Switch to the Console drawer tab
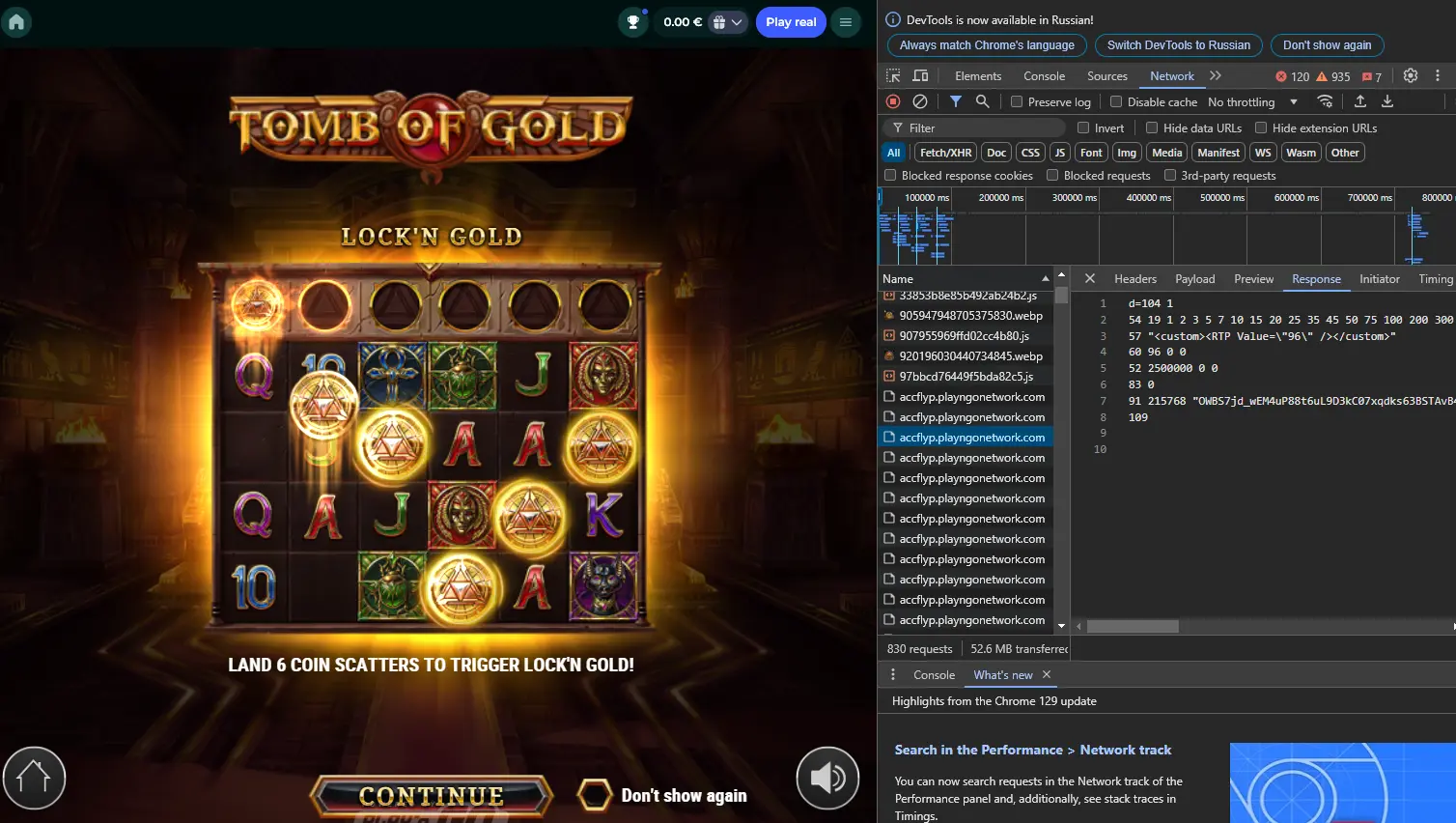Screen dimensions: 1456x823 click(934, 675)
